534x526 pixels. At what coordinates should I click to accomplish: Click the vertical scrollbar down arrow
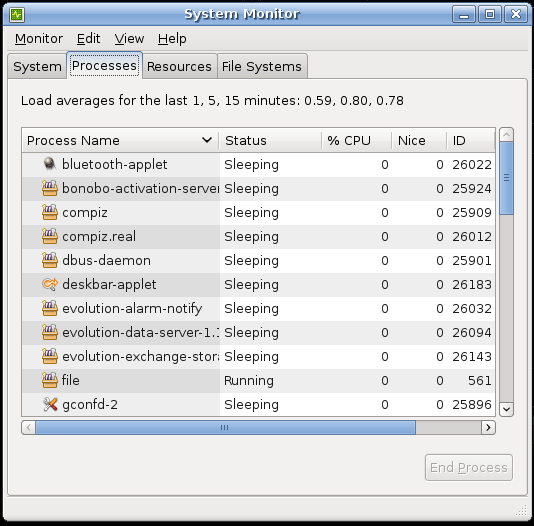(506, 409)
